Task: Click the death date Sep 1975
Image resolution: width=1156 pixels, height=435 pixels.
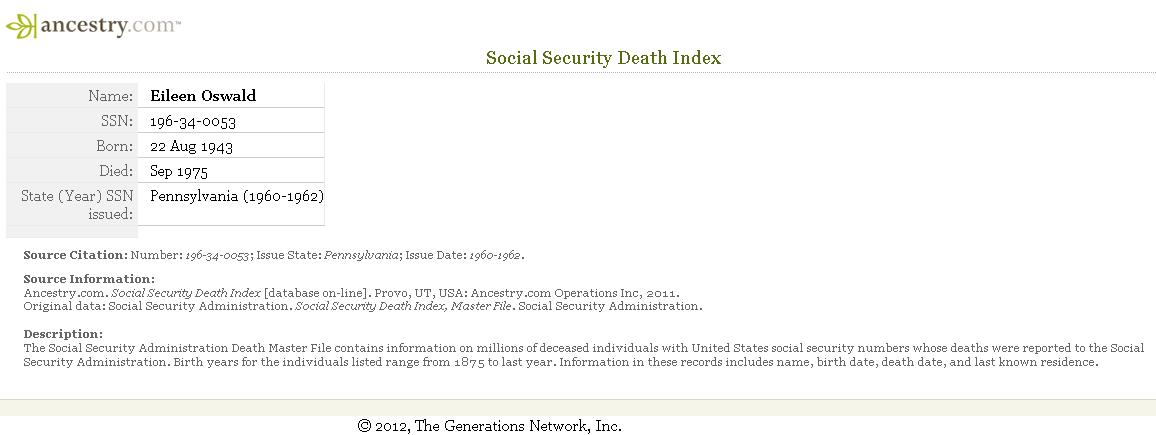Action: point(178,171)
